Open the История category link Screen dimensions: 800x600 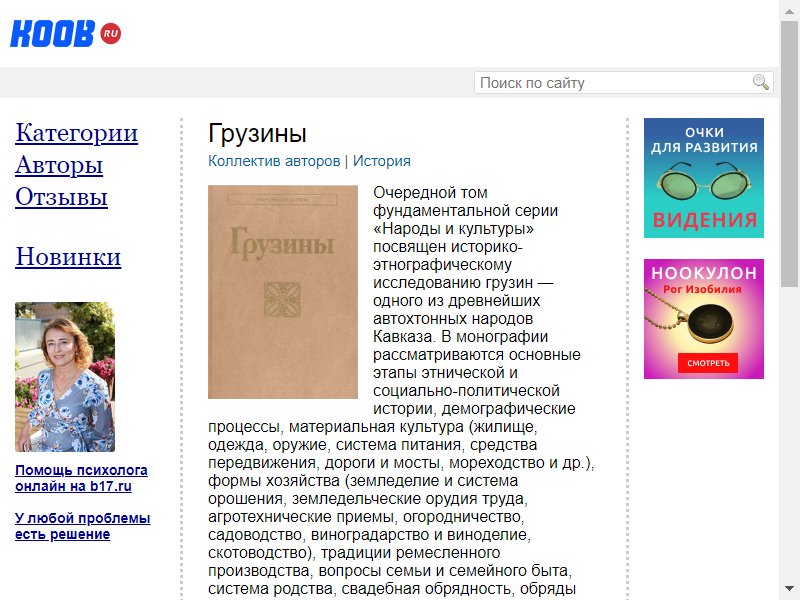click(x=381, y=161)
